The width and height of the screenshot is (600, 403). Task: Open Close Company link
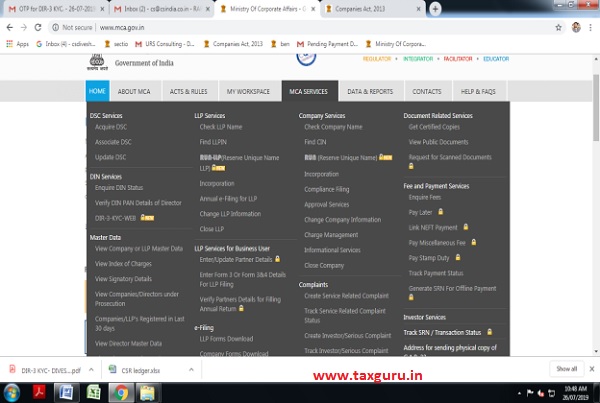click(x=324, y=265)
